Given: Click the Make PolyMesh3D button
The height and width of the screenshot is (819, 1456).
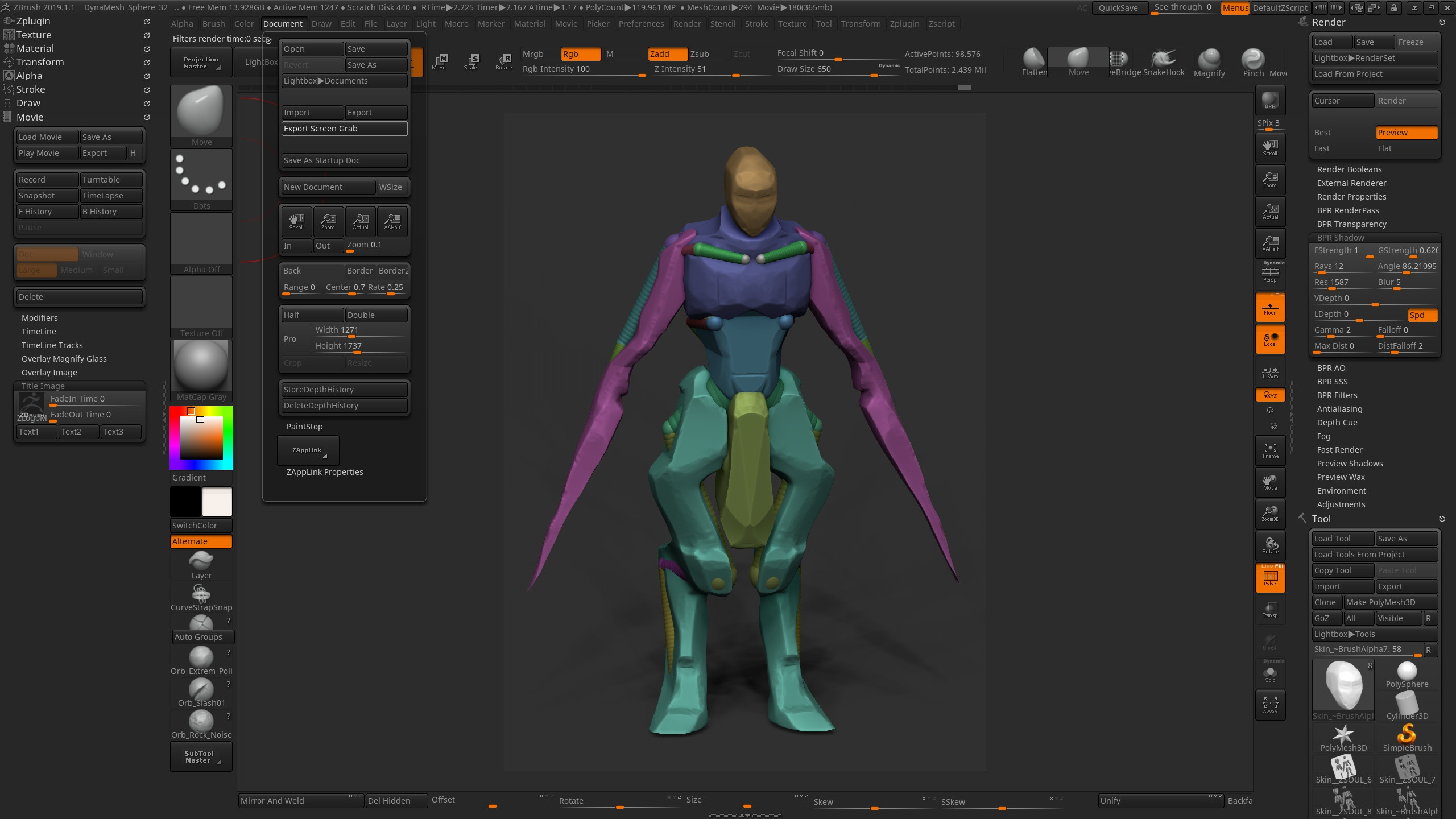Looking at the screenshot, I should pyautogui.click(x=1391, y=602).
